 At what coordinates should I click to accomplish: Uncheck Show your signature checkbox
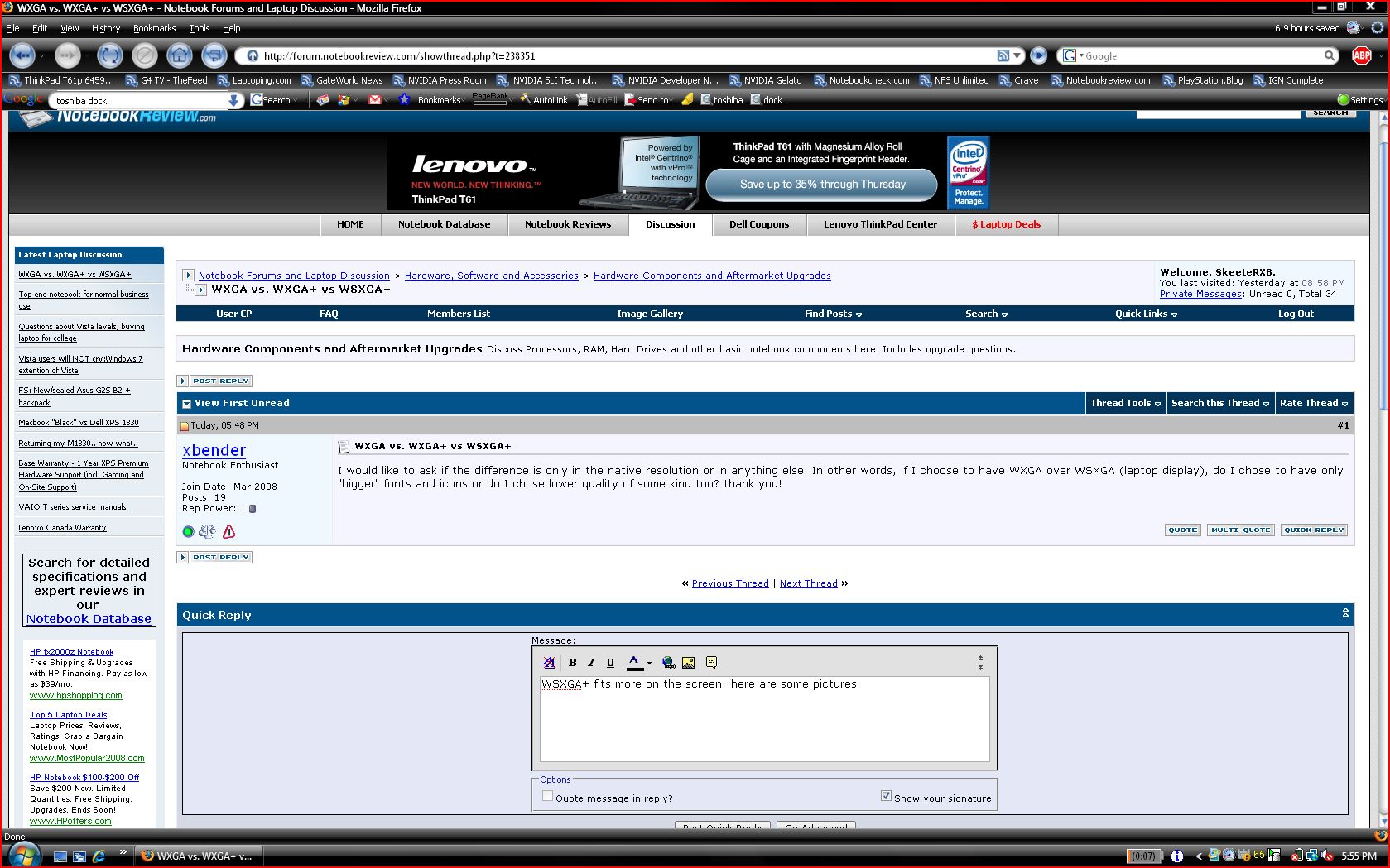coord(886,796)
